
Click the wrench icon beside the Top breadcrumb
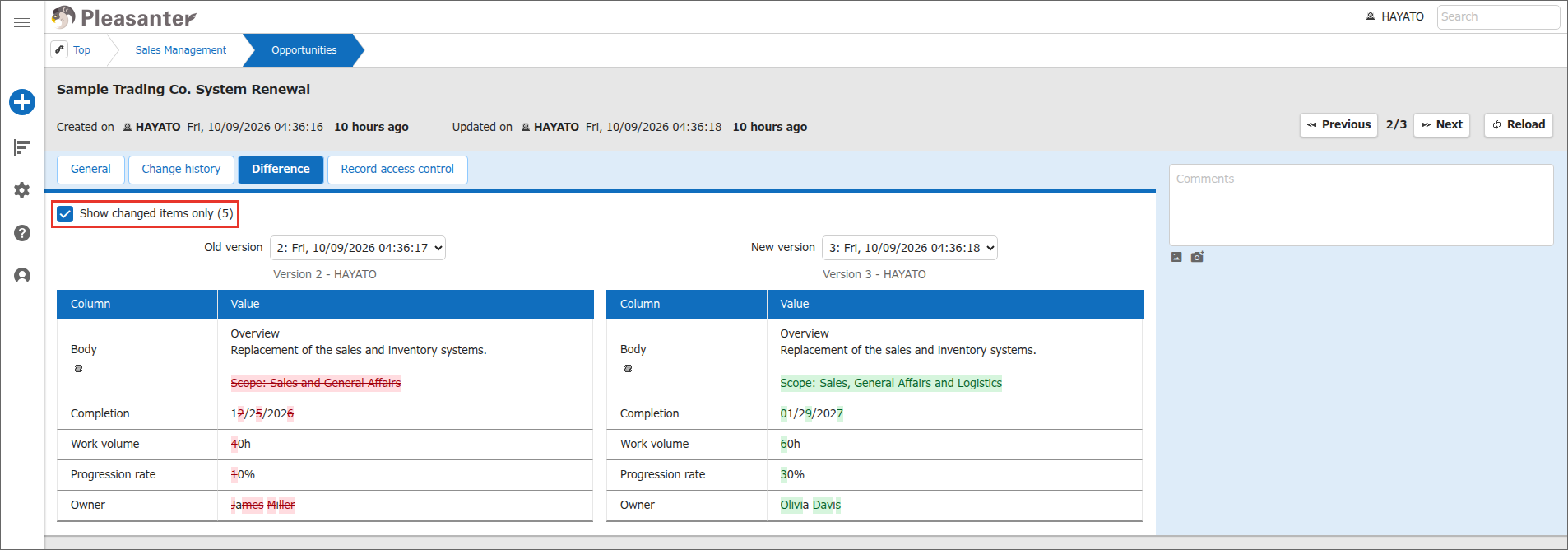[x=60, y=49]
